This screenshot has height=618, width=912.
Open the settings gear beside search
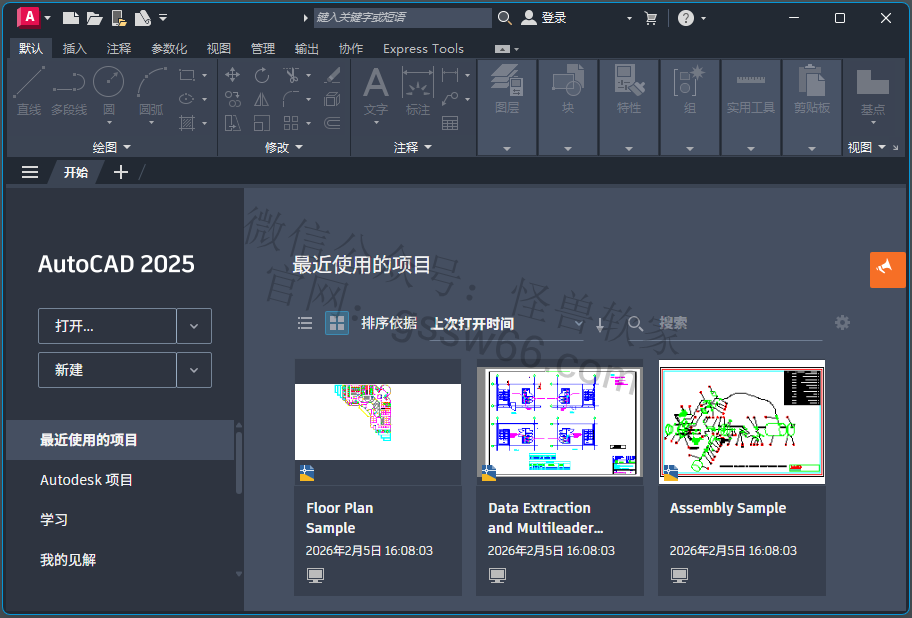coord(842,322)
